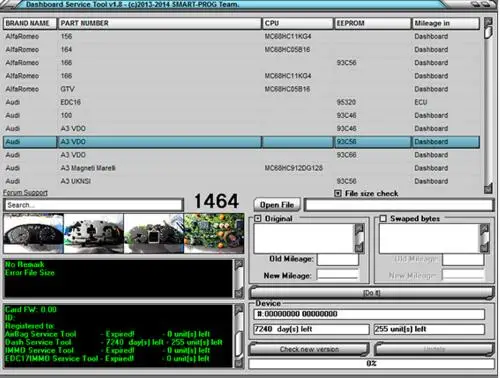The width and height of the screenshot is (500, 378).
Task: Select AlfaRomeo 164 row
Action: tap(241, 50)
